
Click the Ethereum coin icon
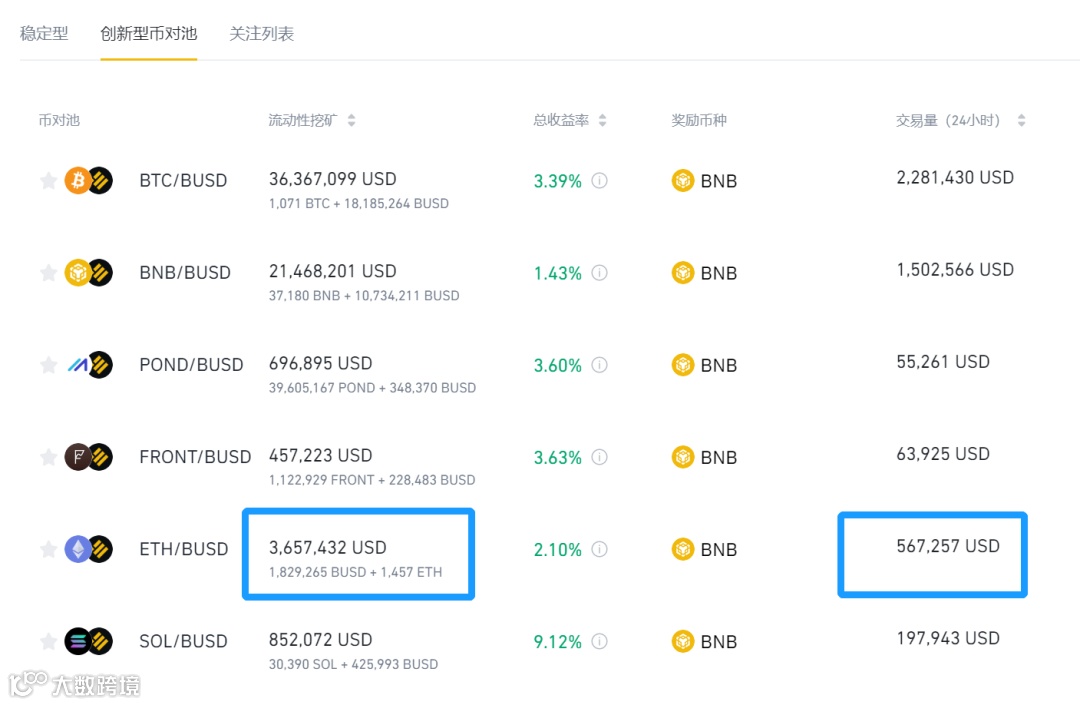point(78,549)
